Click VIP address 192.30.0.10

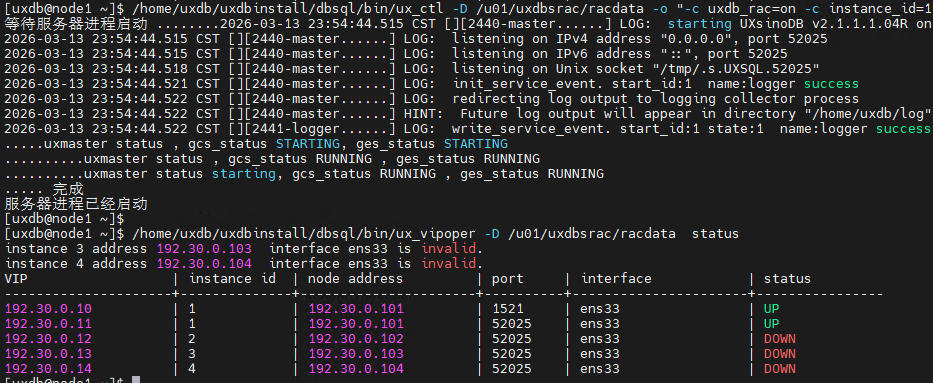pos(48,309)
